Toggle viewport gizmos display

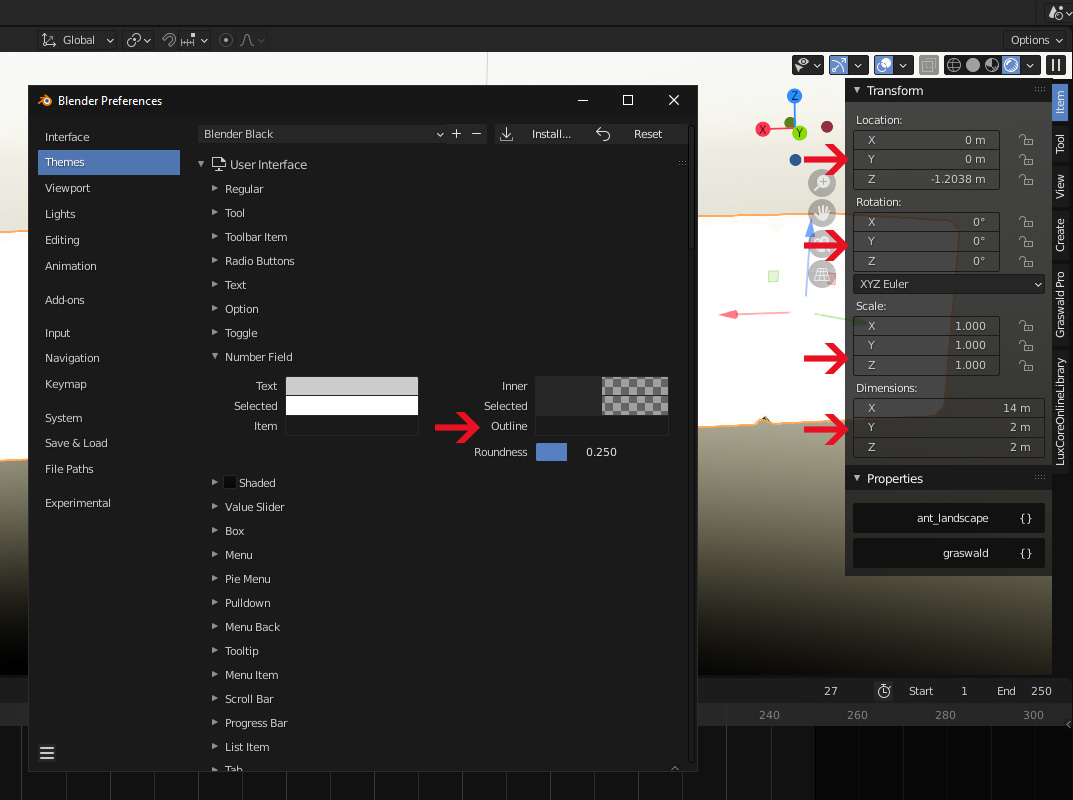click(x=839, y=65)
